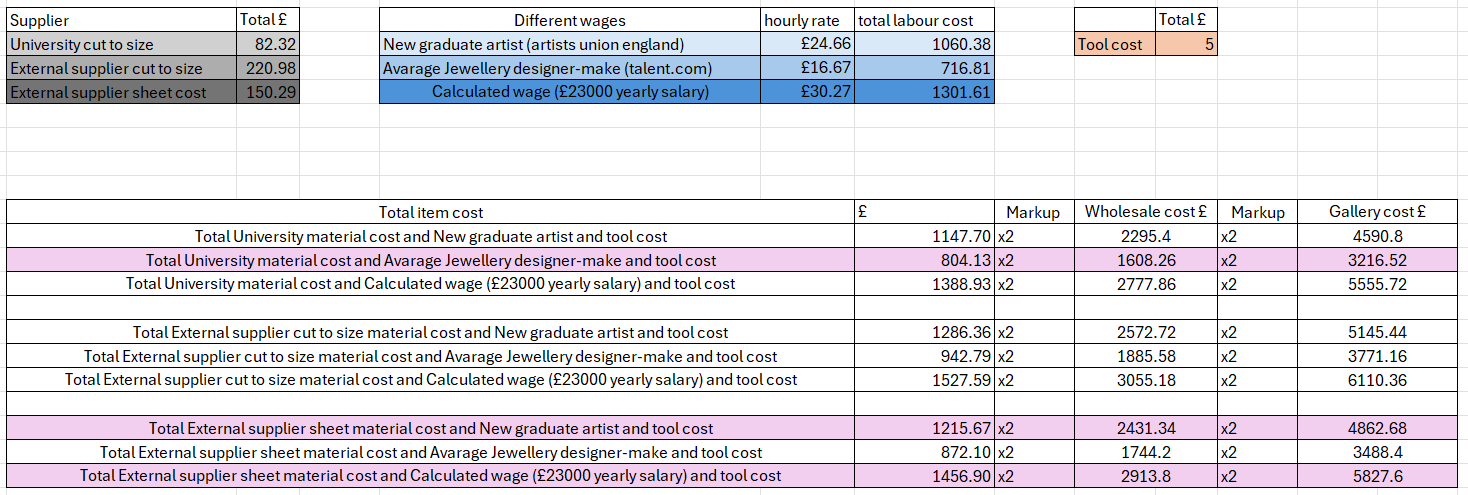This screenshot has width=1468, height=495.
Task: Click 'Total University material cost and Avarage Jewellery' row label
Action: click(x=431, y=260)
